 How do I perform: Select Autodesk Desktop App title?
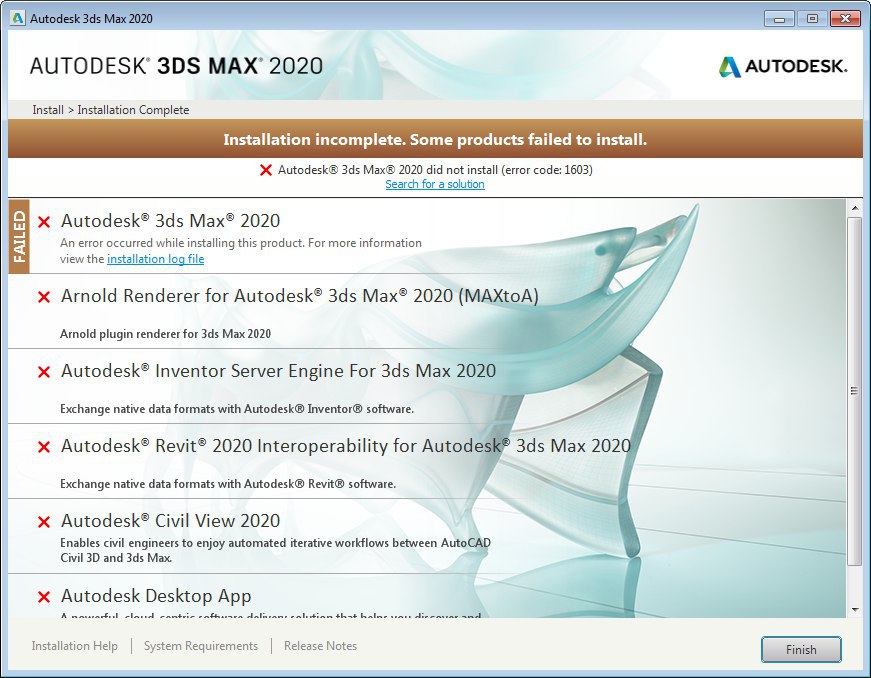pyautogui.click(x=156, y=596)
